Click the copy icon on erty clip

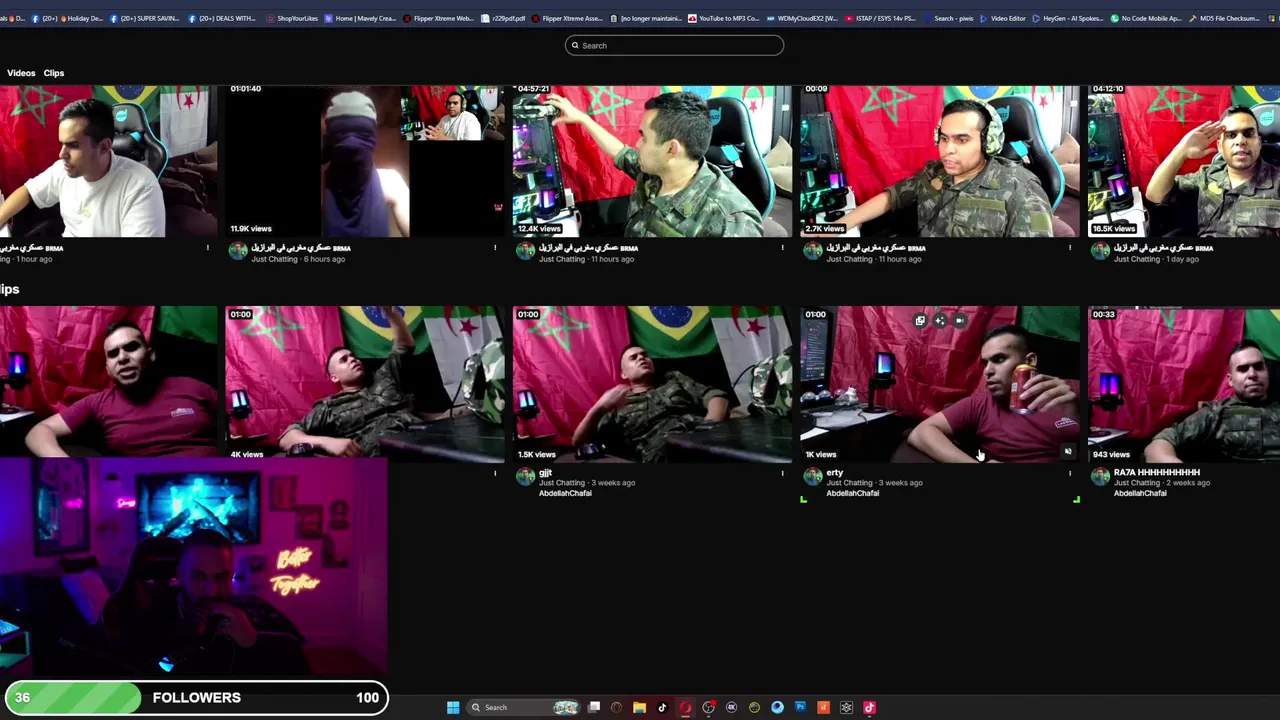(920, 321)
